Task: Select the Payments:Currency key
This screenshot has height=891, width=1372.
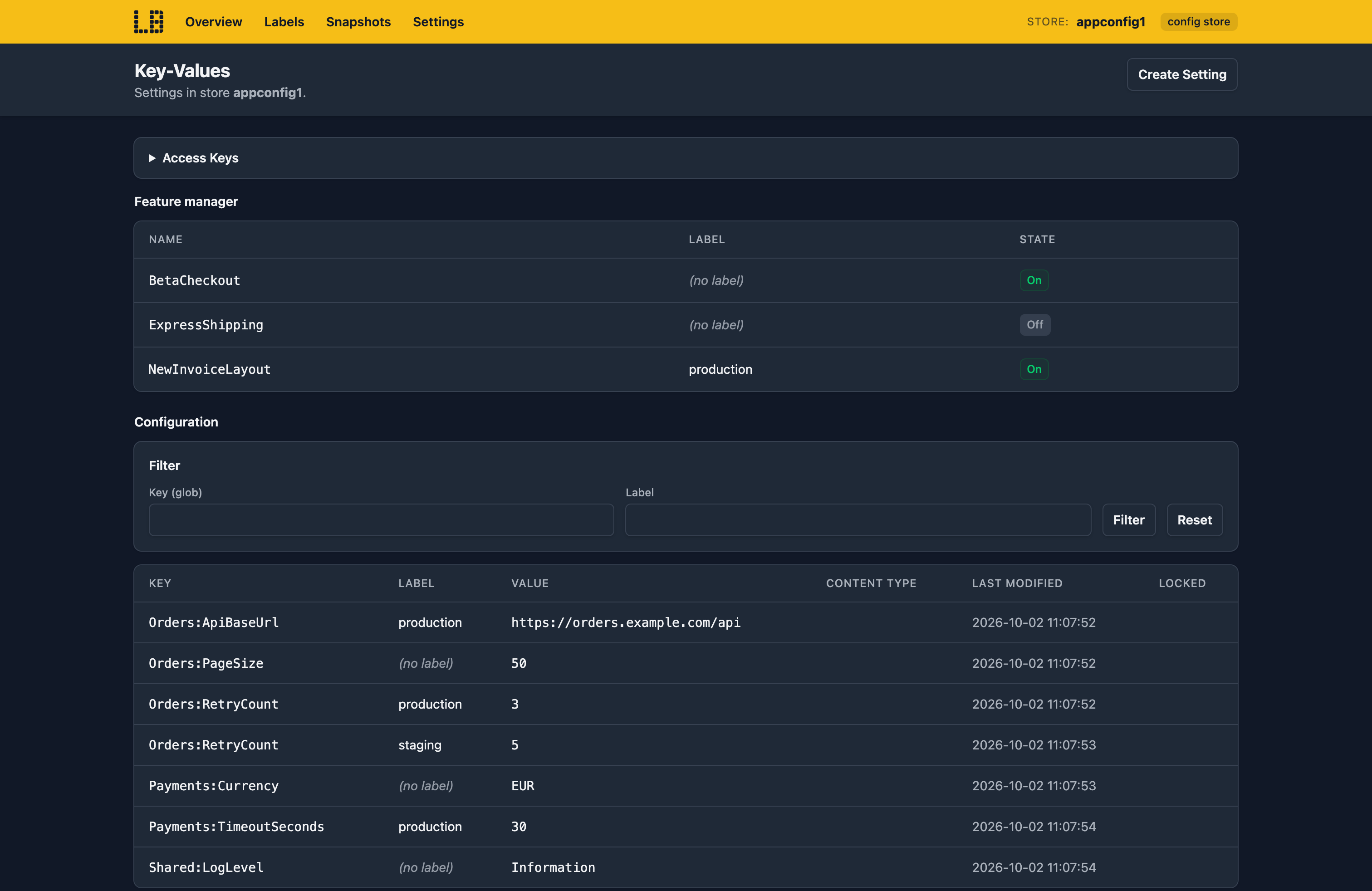Action: tap(213, 786)
